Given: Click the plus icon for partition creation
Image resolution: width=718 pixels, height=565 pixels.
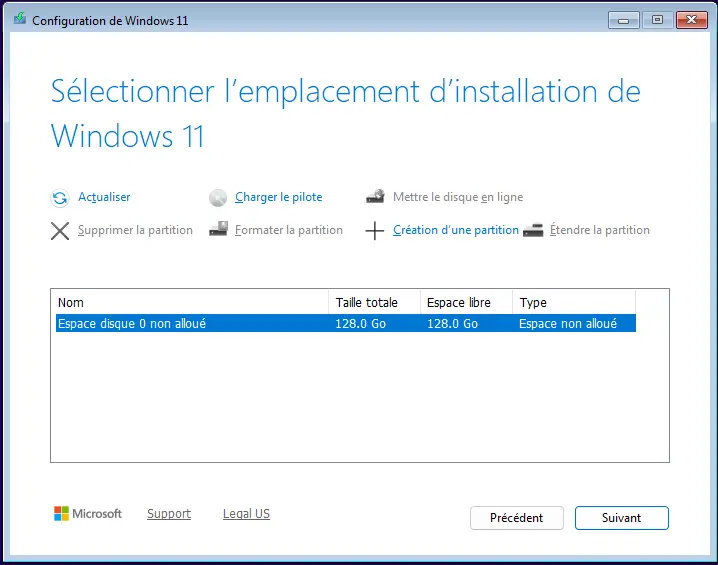Looking at the screenshot, I should click(x=375, y=231).
